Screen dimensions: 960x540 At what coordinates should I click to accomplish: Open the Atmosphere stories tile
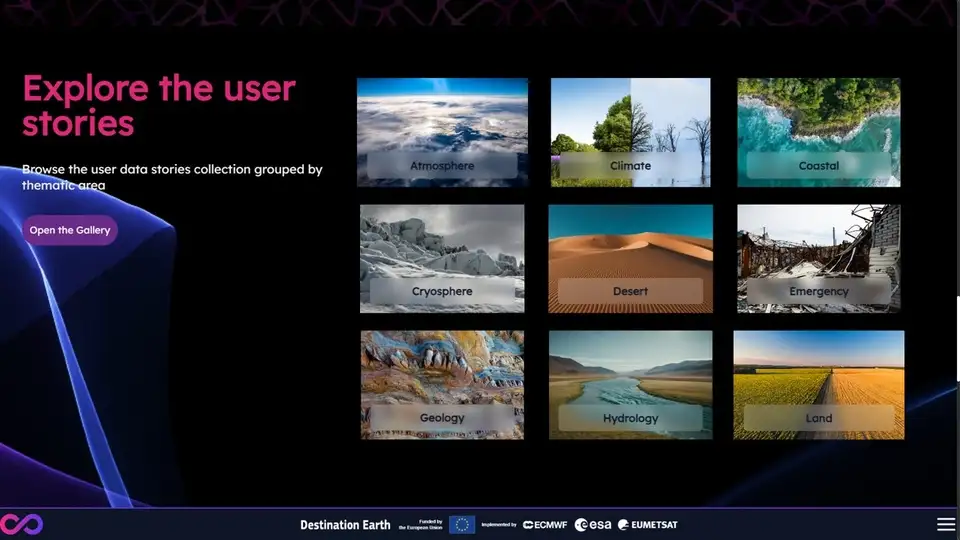(x=442, y=132)
